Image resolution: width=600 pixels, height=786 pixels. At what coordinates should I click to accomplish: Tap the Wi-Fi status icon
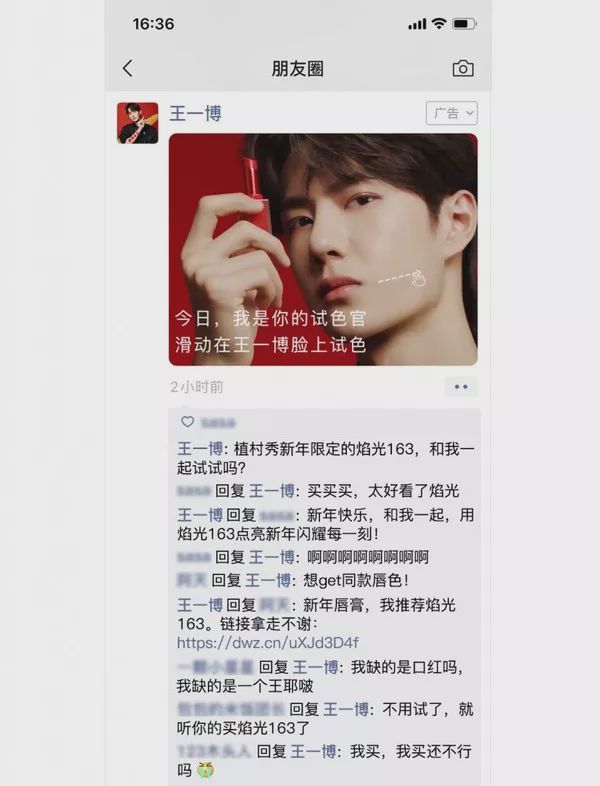click(439, 24)
